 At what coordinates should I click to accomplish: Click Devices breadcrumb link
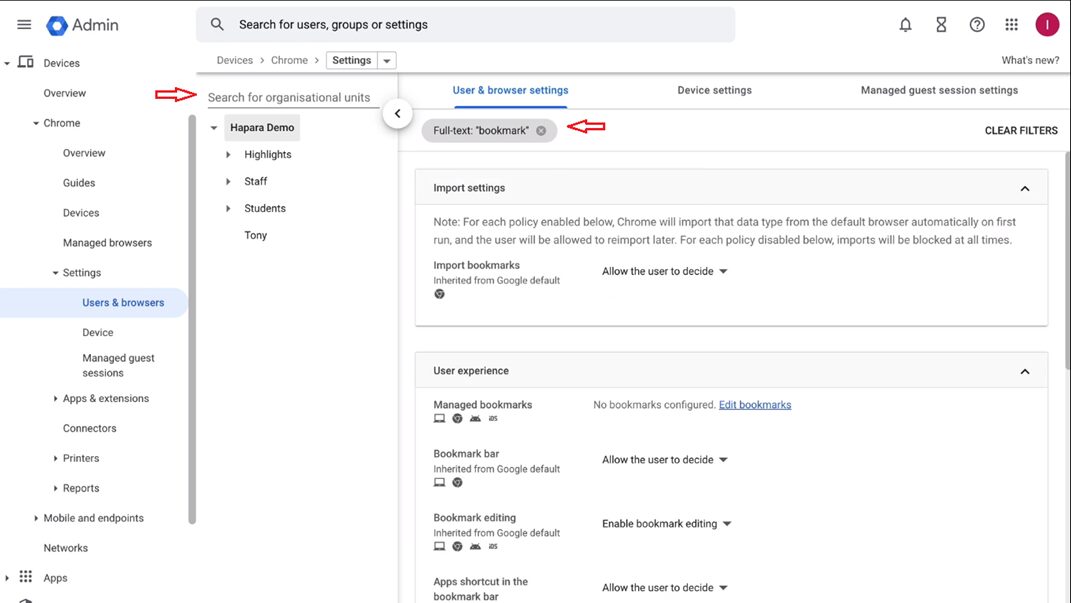click(234, 60)
